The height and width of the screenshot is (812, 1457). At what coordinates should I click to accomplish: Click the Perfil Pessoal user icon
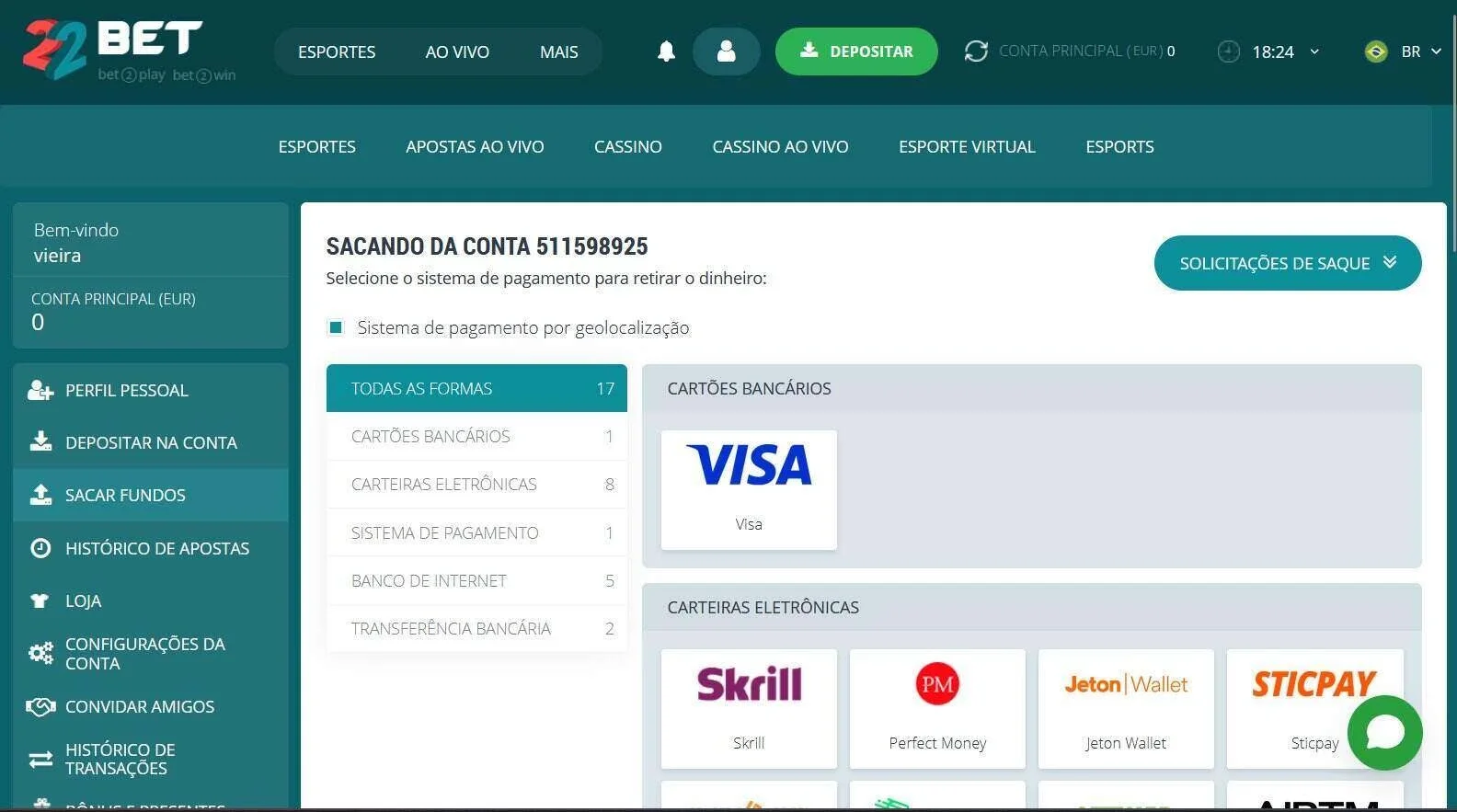tap(40, 390)
